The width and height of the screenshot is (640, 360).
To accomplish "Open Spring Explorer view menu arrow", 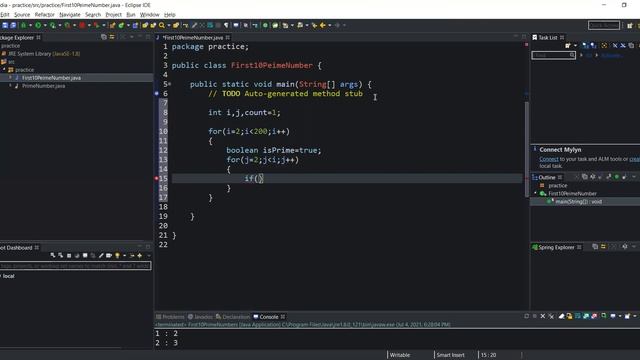I will [634, 247].
